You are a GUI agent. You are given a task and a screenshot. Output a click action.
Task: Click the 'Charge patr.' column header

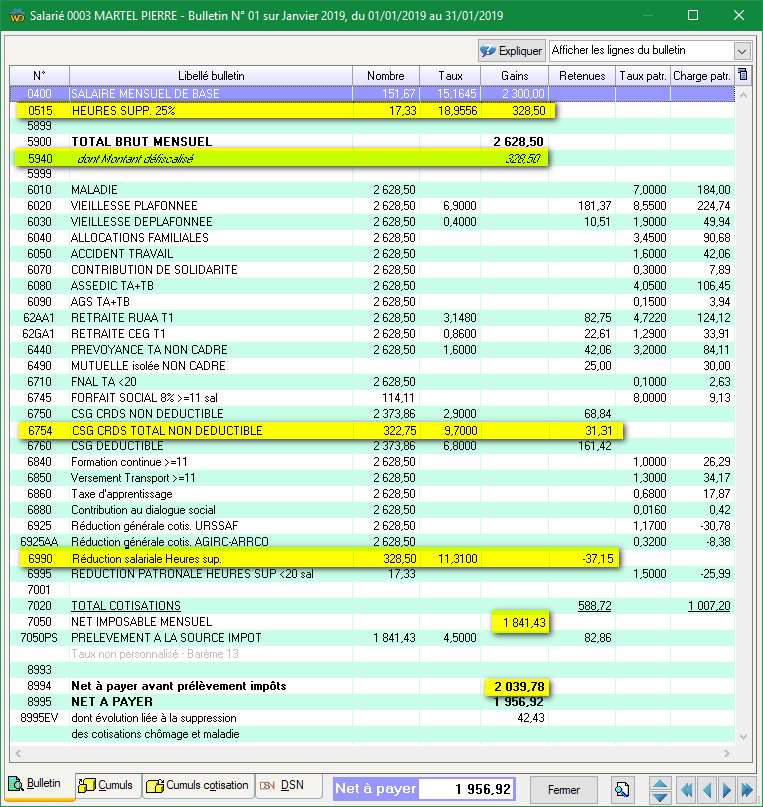702,76
